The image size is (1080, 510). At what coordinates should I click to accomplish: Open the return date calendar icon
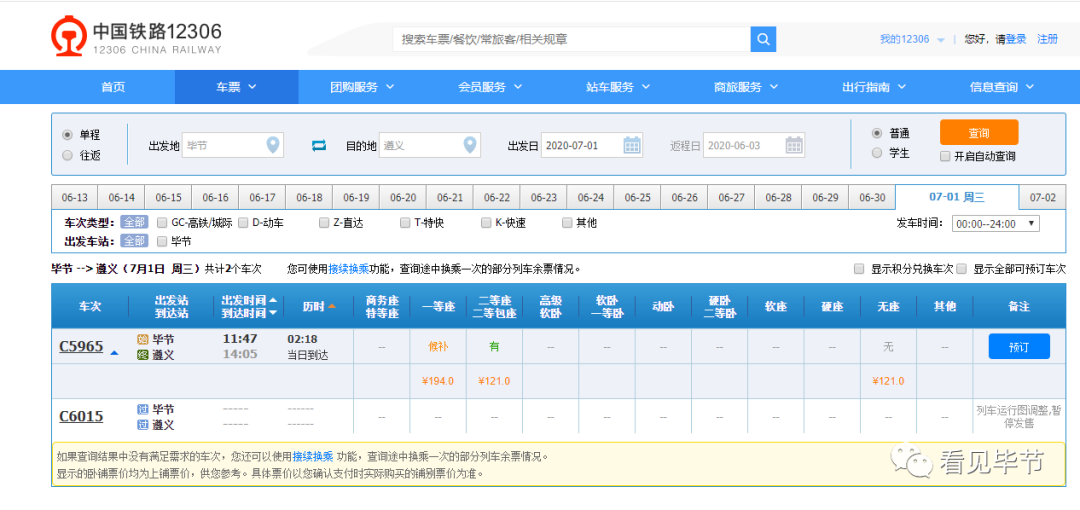pyautogui.click(x=794, y=145)
